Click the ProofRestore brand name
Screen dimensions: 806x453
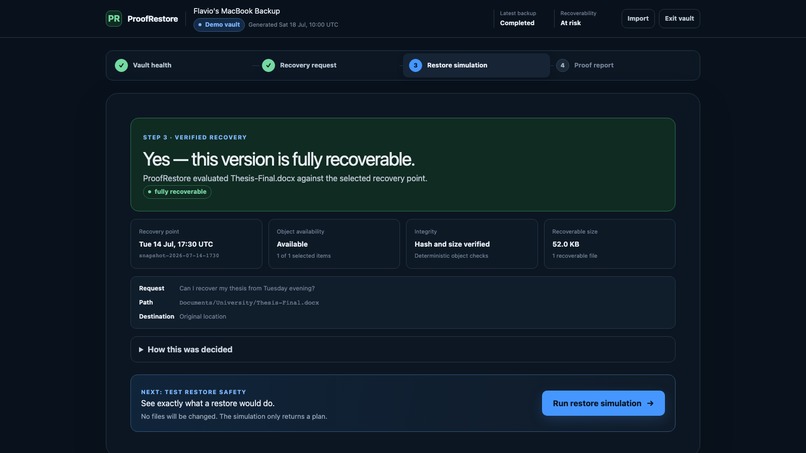pos(153,19)
